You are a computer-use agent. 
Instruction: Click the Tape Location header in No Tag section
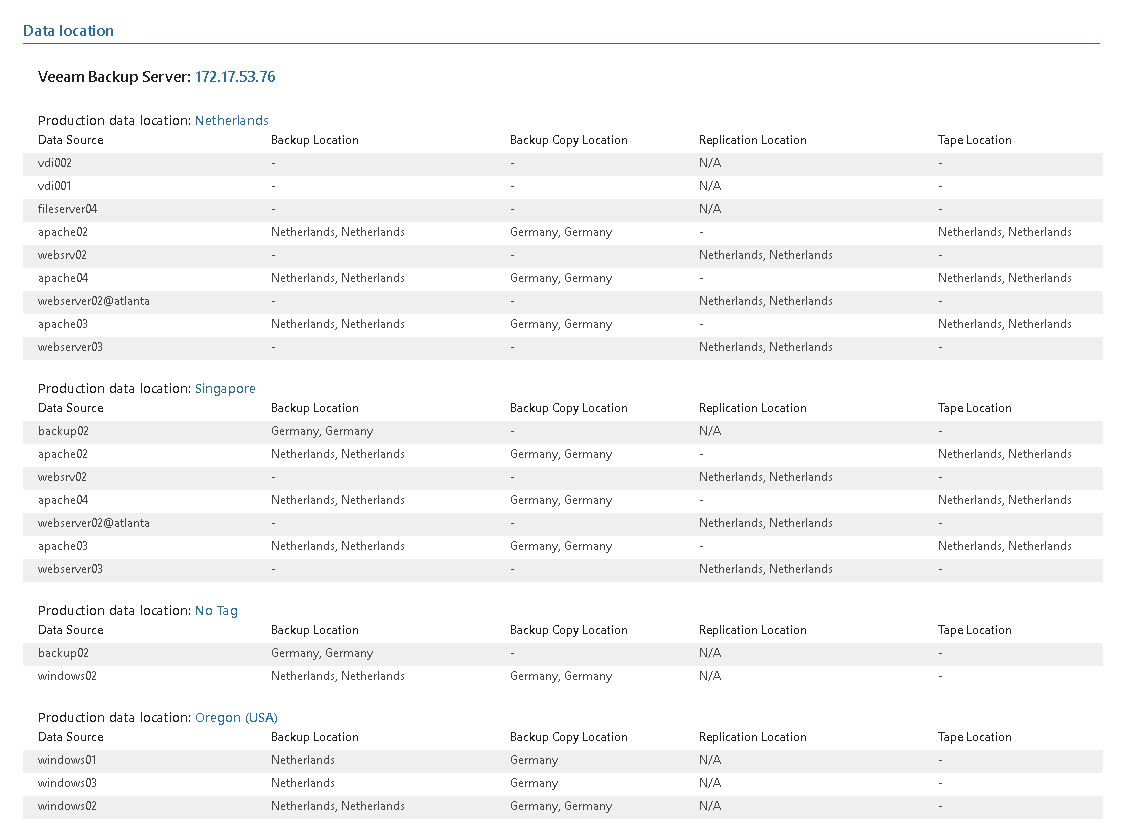tap(974, 630)
